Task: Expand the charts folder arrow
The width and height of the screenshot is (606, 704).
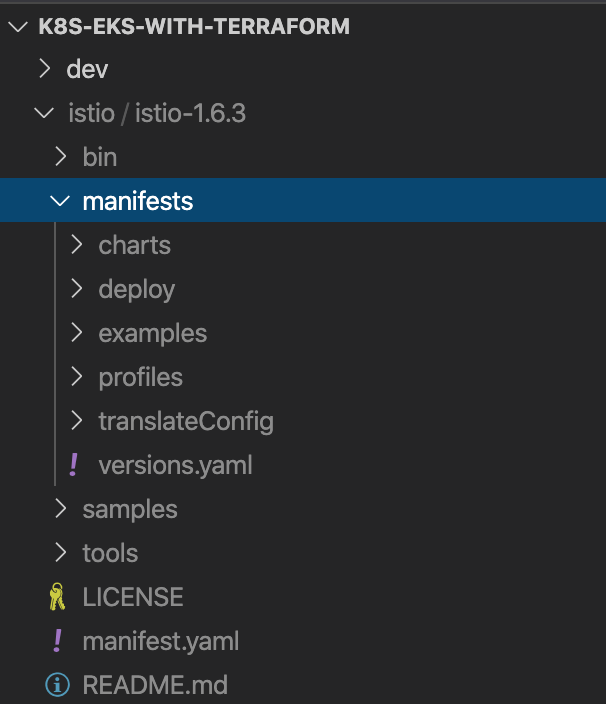Action: pyautogui.click(x=77, y=245)
